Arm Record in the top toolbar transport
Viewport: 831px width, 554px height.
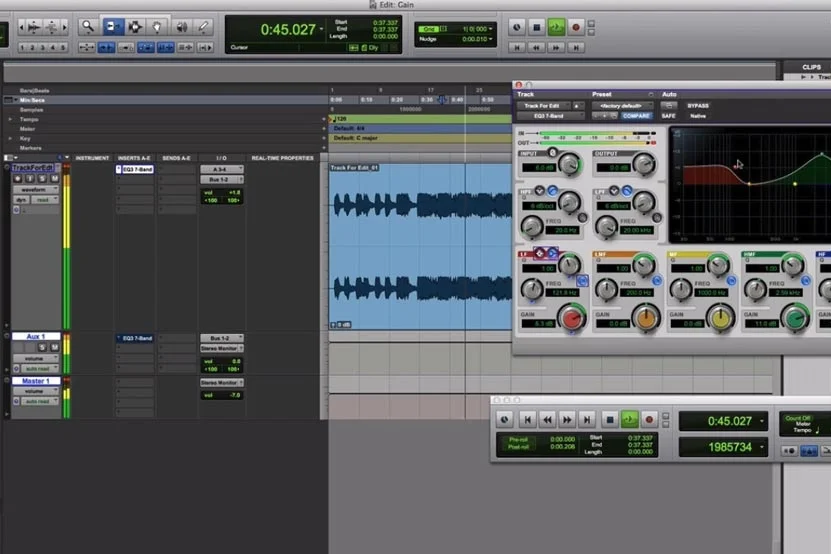tap(576, 27)
